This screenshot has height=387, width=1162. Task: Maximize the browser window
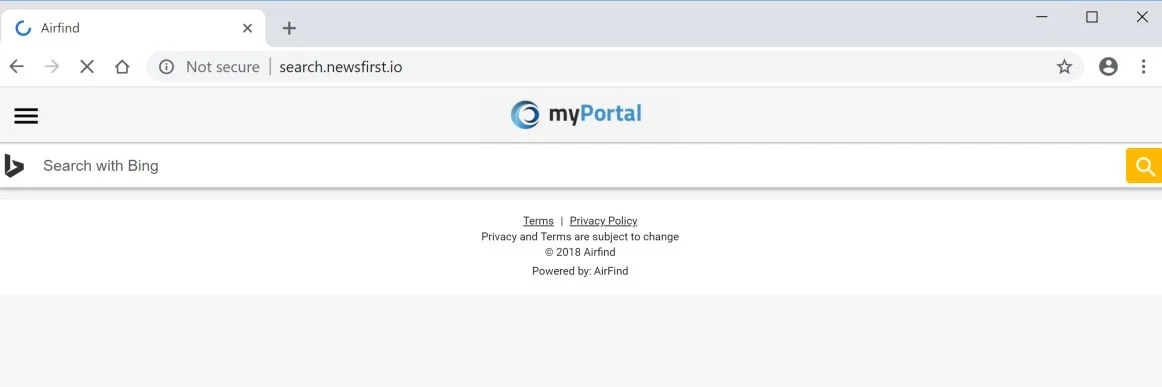[x=1092, y=17]
